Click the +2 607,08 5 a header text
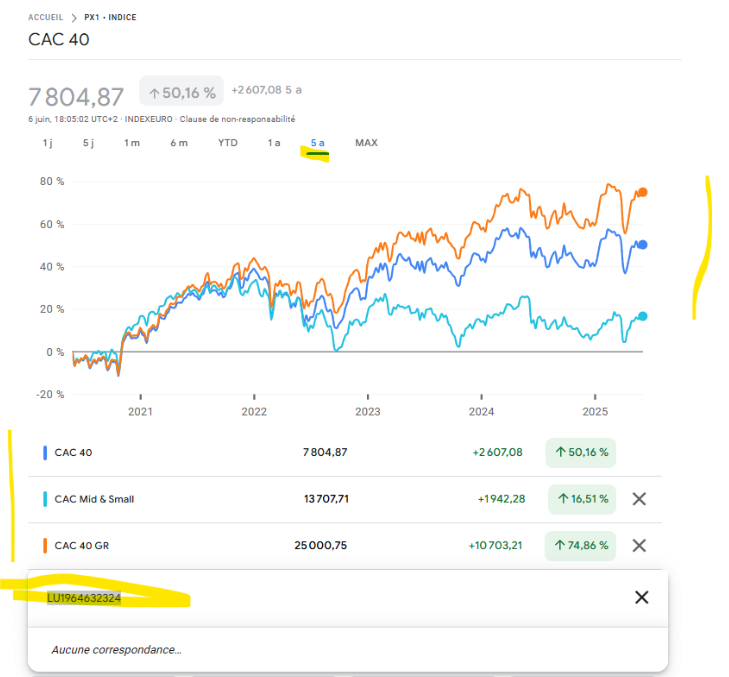 266,90
